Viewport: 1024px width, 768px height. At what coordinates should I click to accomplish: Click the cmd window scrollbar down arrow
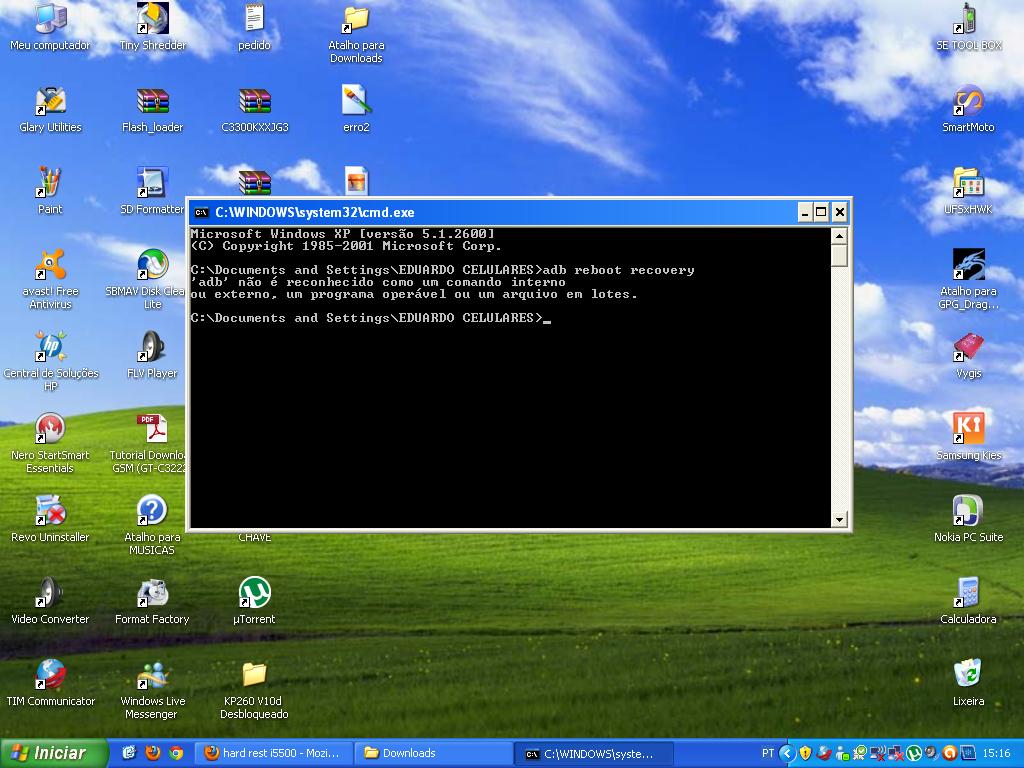[839, 520]
